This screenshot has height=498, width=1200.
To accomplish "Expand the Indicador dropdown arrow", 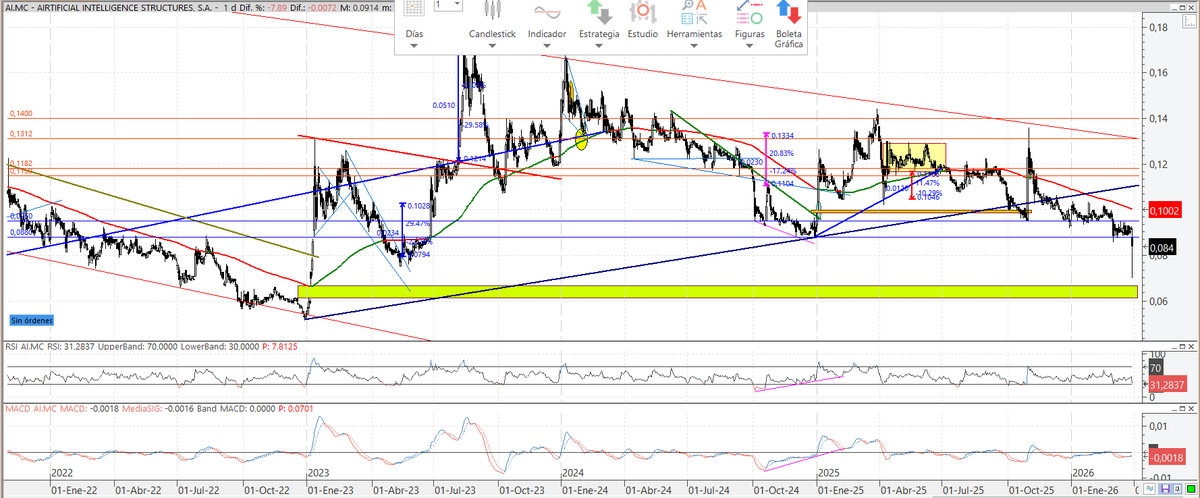I will tap(547, 45).
